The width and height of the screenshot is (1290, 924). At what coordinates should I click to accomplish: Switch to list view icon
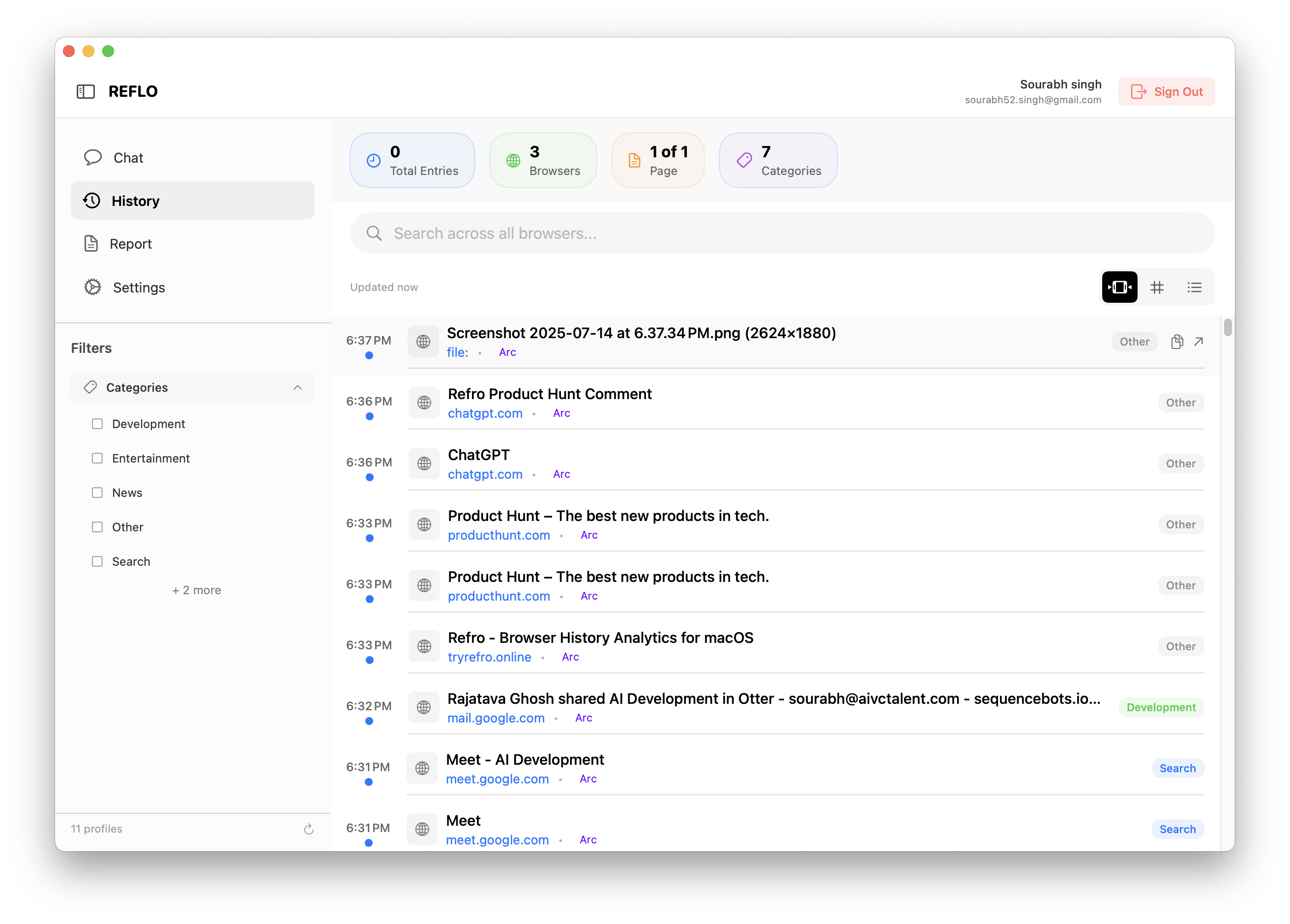click(x=1194, y=287)
